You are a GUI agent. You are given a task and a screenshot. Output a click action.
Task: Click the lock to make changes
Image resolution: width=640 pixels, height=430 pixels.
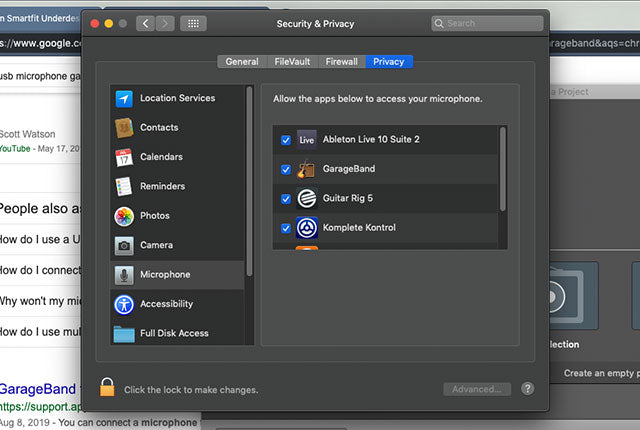pyautogui.click(x=107, y=388)
